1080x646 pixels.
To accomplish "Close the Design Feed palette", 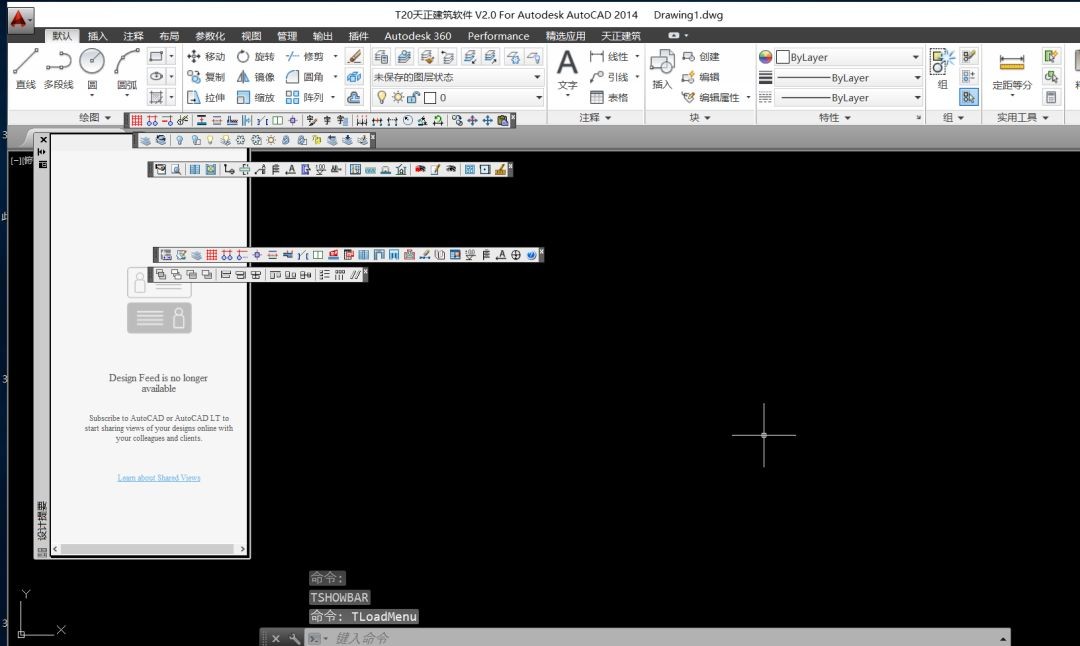I will click(43, 140).
